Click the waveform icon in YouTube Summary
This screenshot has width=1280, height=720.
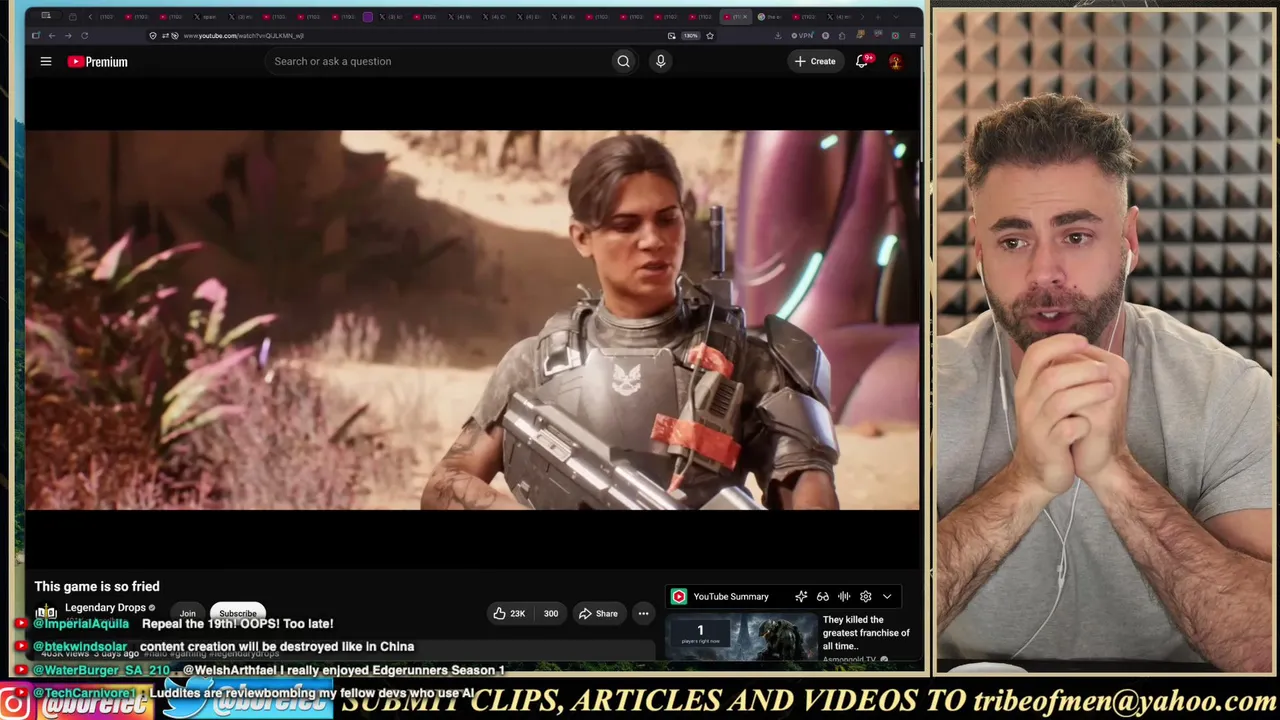click(x=844, y=597)
